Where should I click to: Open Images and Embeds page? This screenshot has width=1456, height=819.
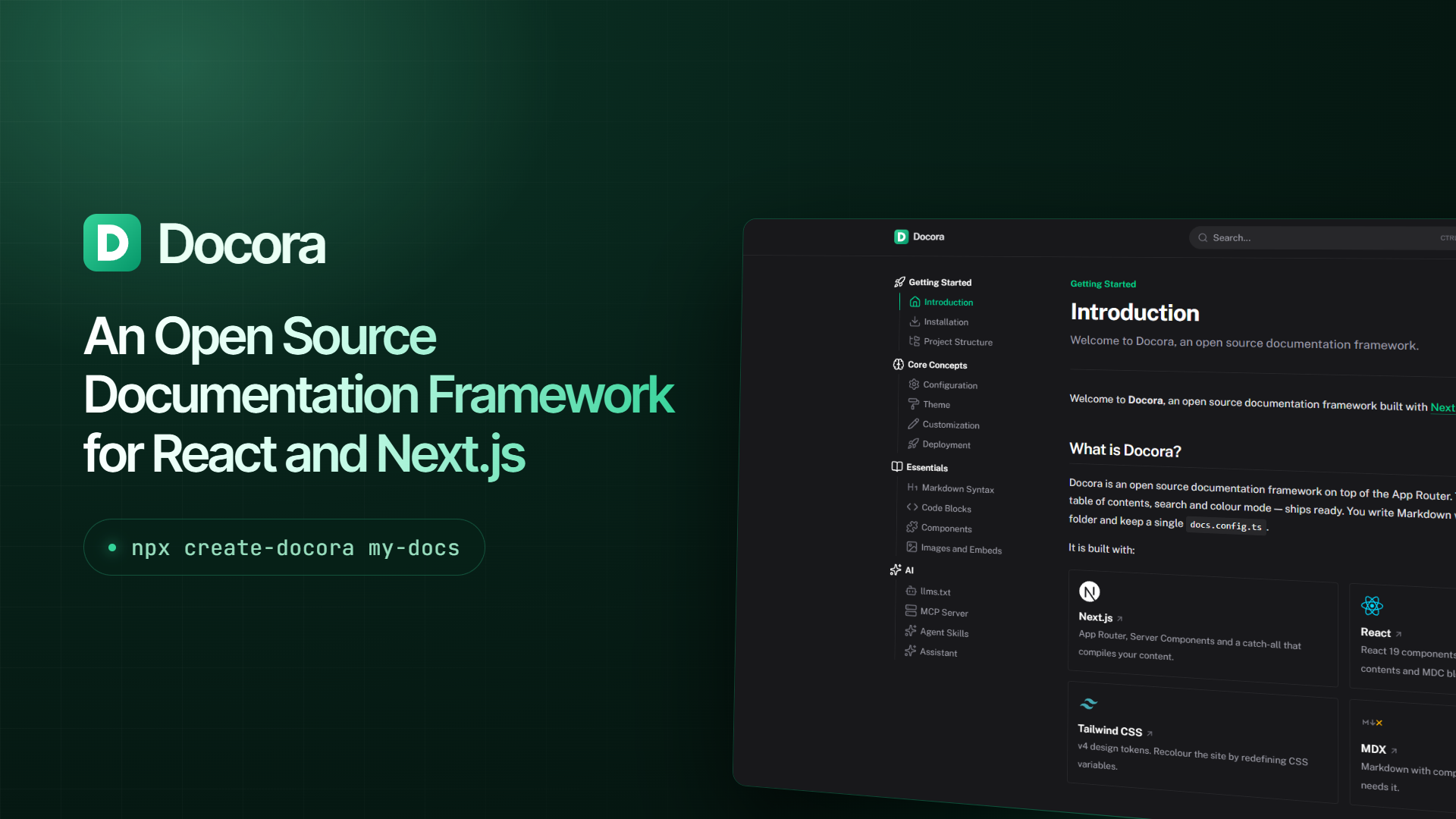click(961, 549)
